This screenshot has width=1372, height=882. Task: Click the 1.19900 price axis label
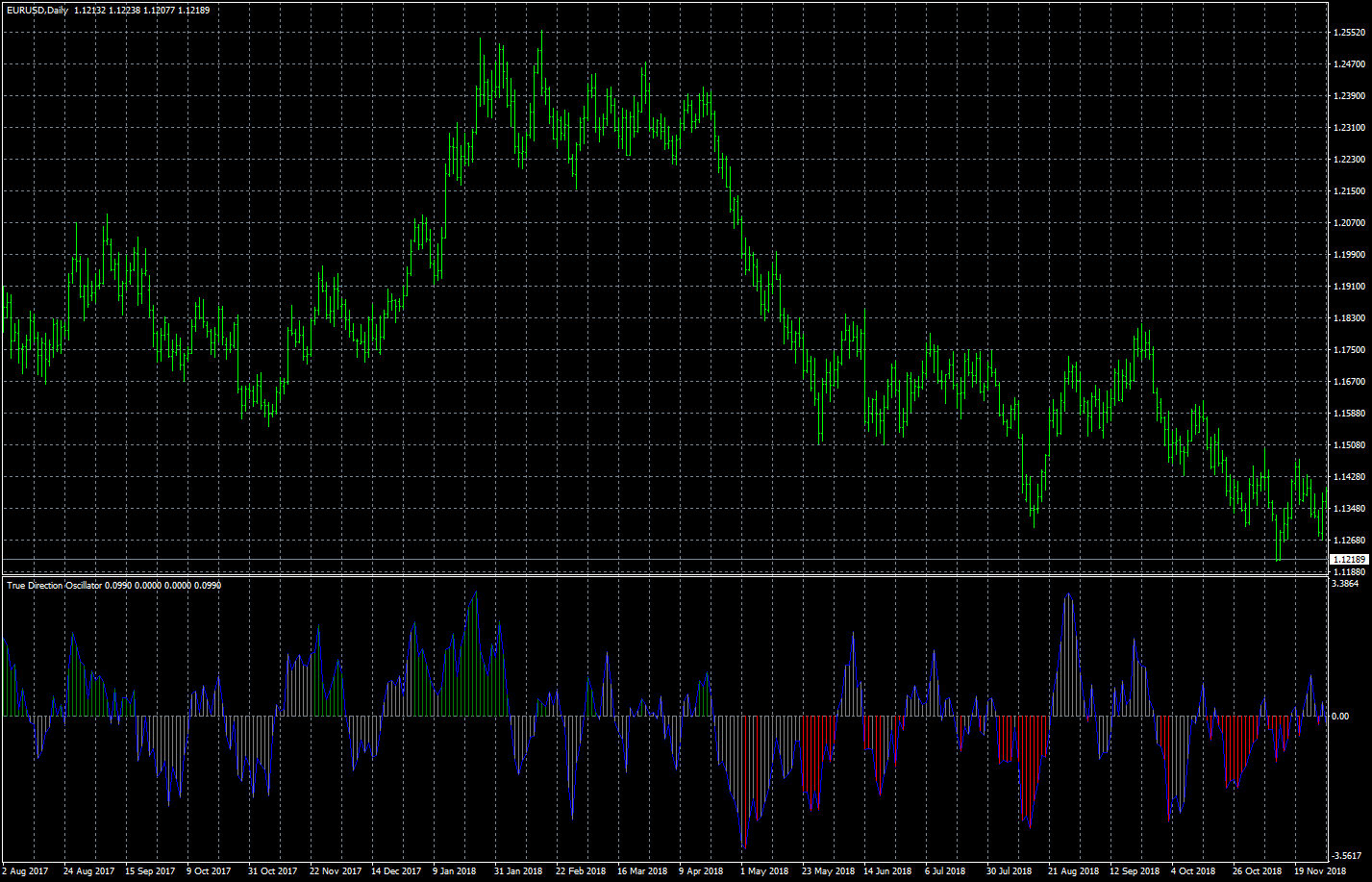point(1350,254)
